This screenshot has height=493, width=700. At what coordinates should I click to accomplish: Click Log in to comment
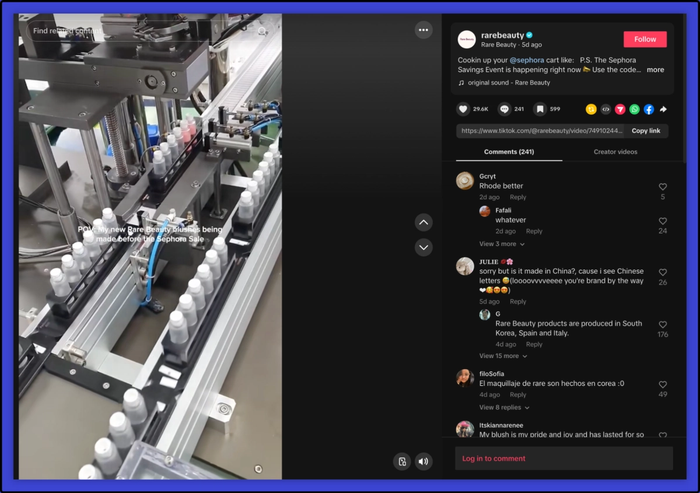coord(494,459)
